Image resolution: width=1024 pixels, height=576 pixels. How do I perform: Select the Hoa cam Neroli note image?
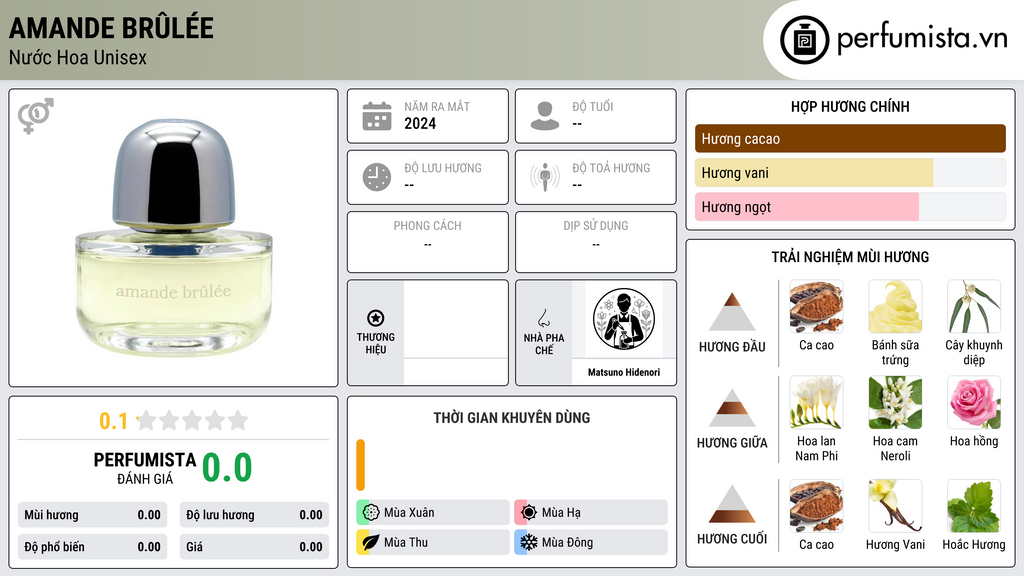895,402
